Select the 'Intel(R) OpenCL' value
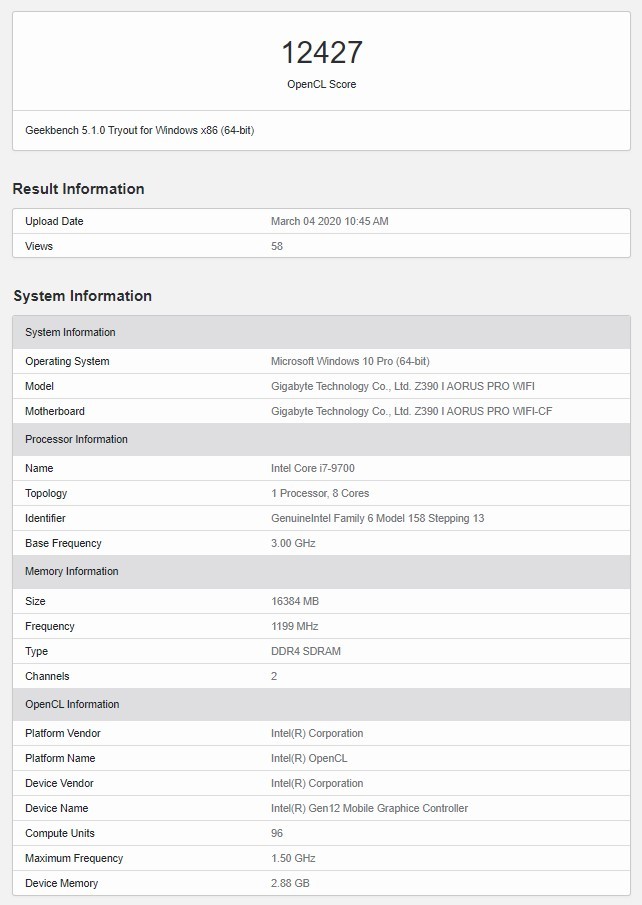 coord(309,758)
